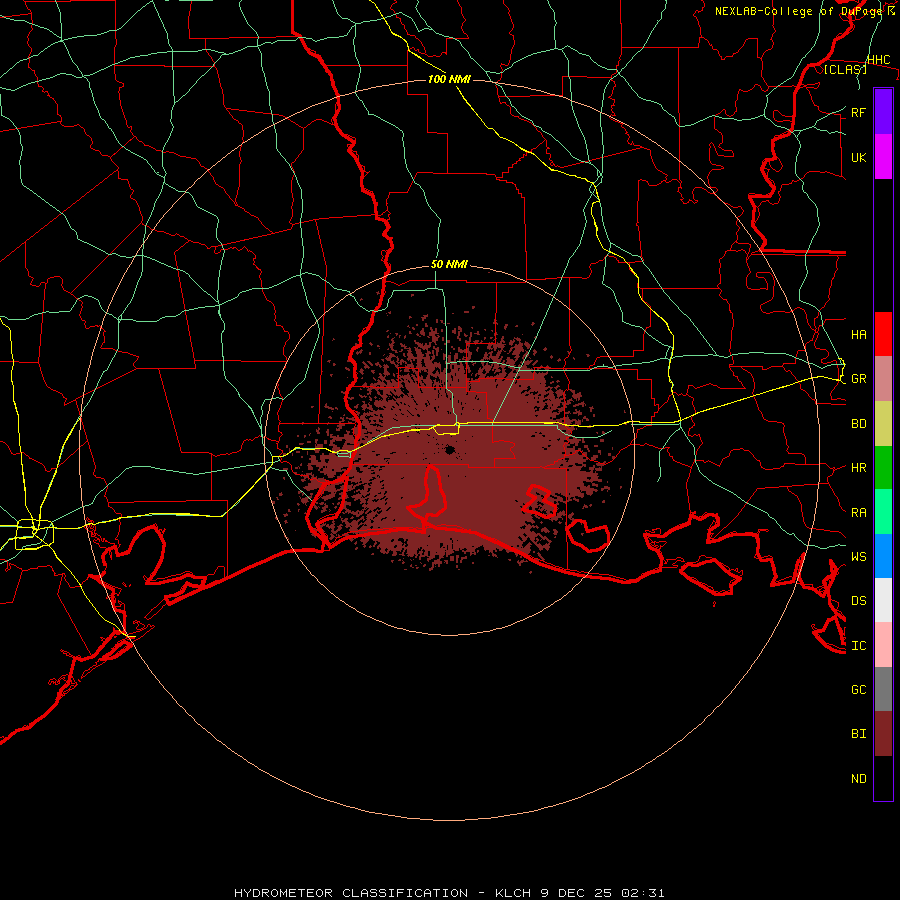
Task: Click the RA legend label
Action: click(x=858, y=512)
